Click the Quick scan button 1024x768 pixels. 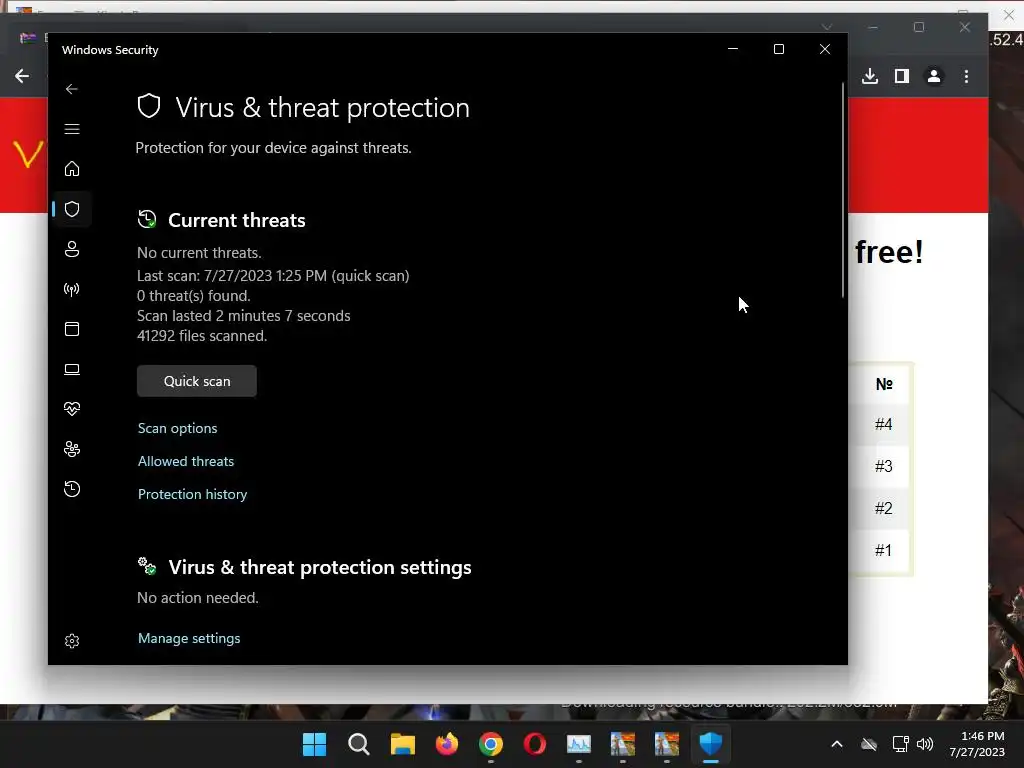[x=197, y=381]
